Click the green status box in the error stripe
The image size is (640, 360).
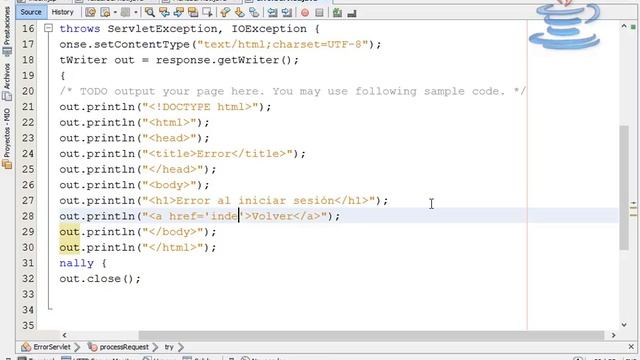click(633, 27)
